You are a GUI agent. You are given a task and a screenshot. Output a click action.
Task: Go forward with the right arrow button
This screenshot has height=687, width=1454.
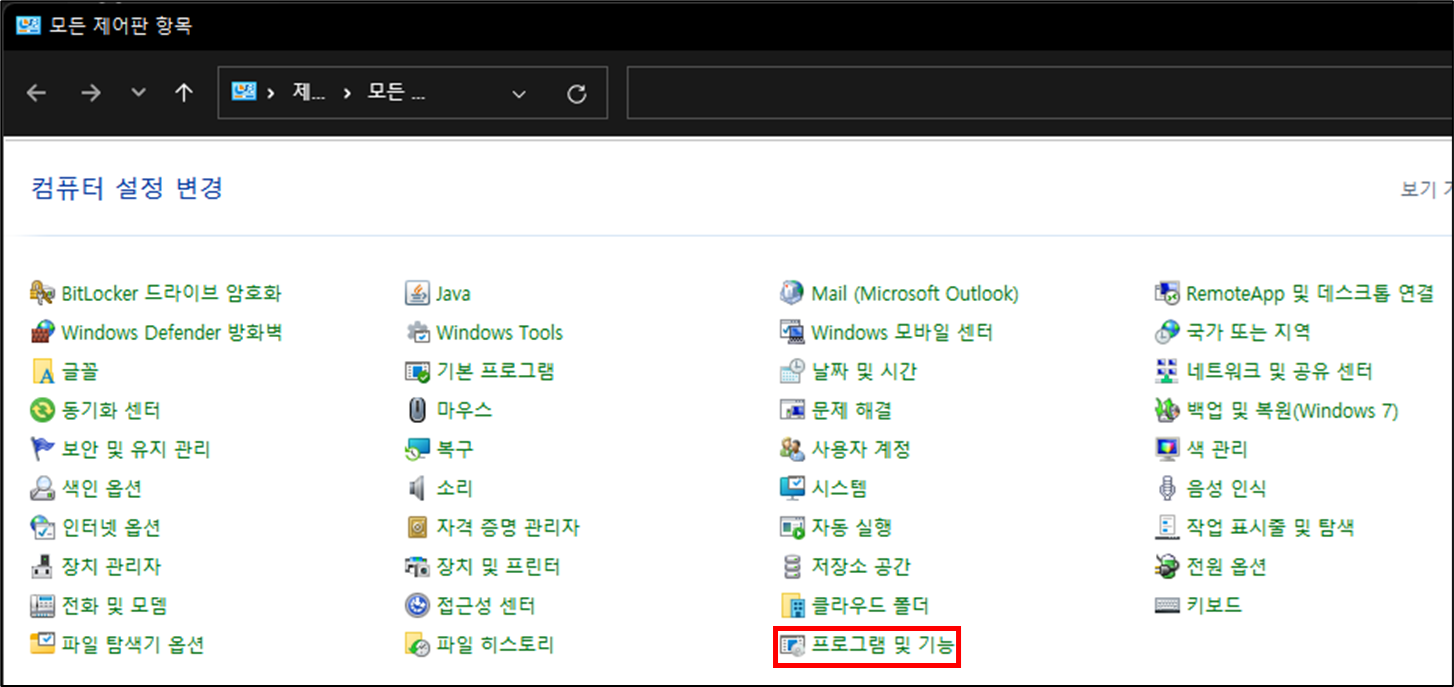tap(90, 93)
